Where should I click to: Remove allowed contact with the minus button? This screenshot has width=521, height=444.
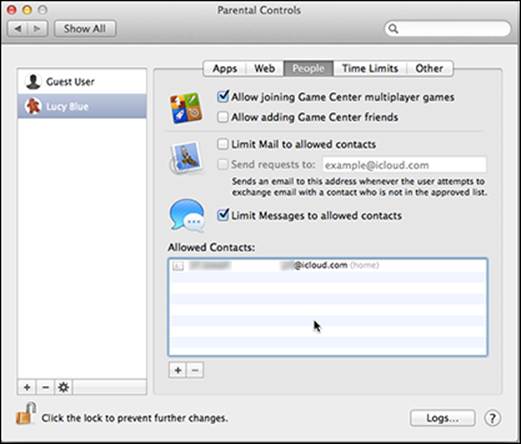point(195,370)
